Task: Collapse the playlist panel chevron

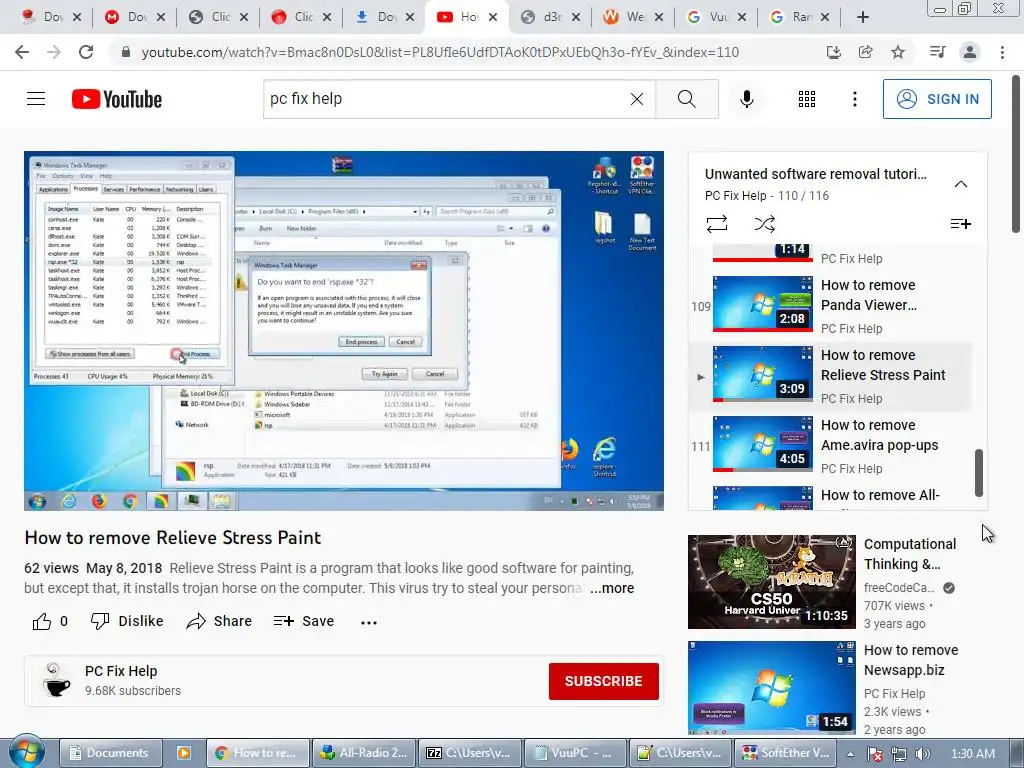Action: [961, 184]
